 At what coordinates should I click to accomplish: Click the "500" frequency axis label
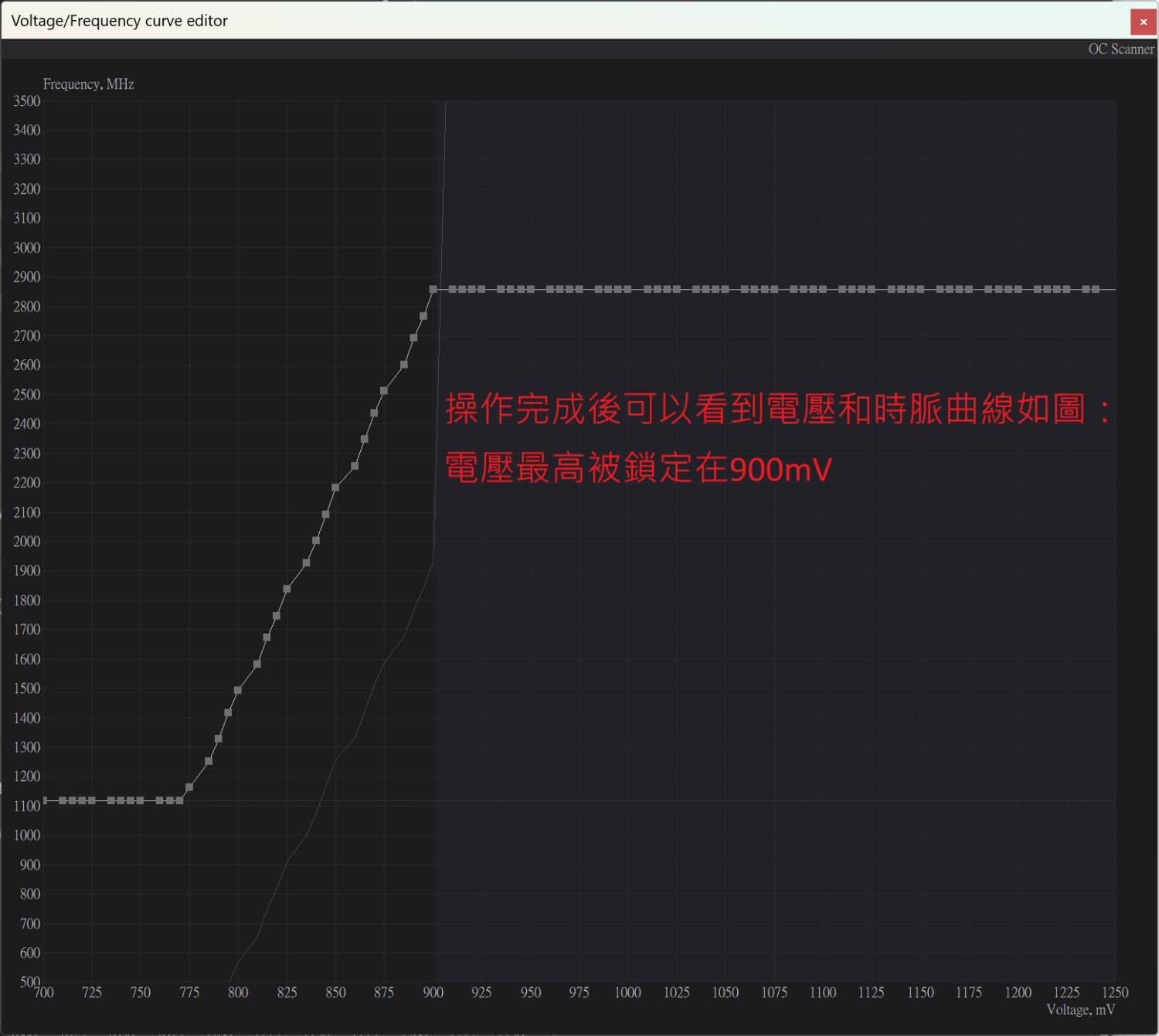tap(29, 981)
